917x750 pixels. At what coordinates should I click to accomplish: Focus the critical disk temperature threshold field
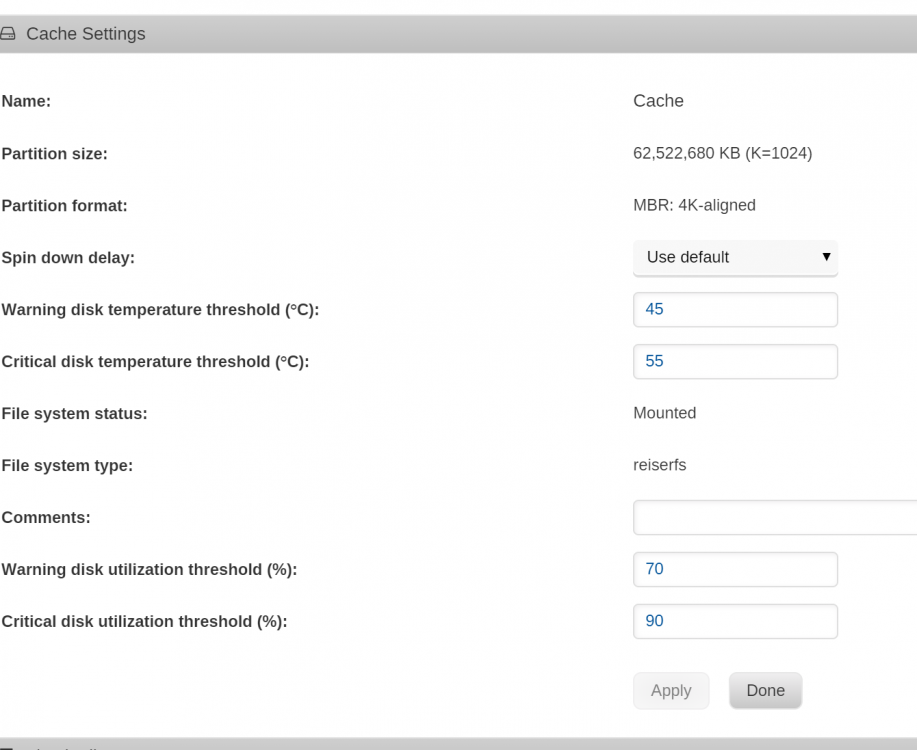click(735, 362)
